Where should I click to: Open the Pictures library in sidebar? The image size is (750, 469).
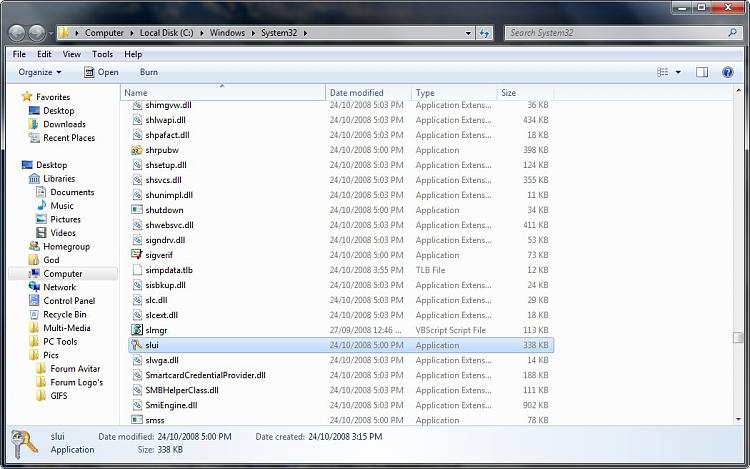pos(66,219)
